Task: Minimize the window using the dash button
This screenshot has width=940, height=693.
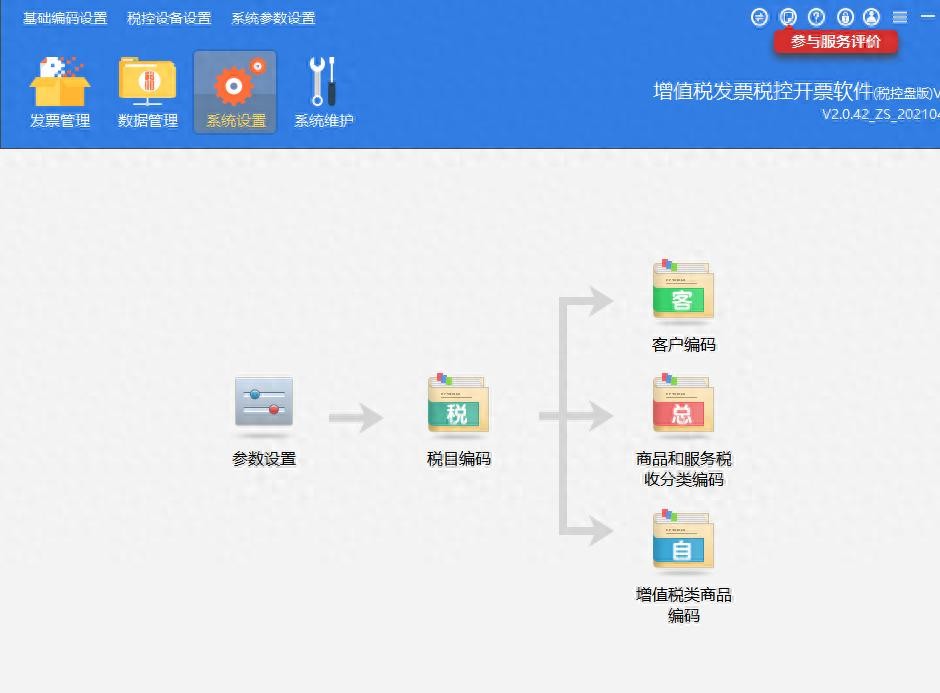Action: click(x=927, y=17)
